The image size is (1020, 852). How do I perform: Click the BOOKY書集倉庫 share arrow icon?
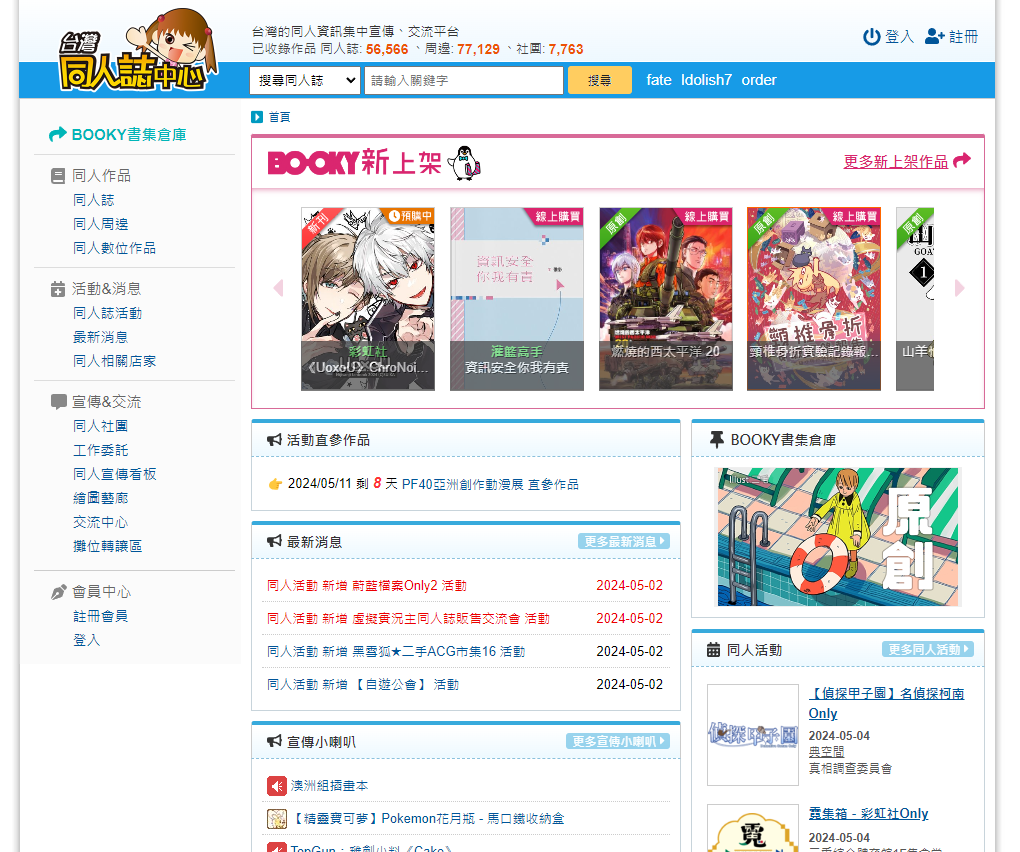click(58, 134)
